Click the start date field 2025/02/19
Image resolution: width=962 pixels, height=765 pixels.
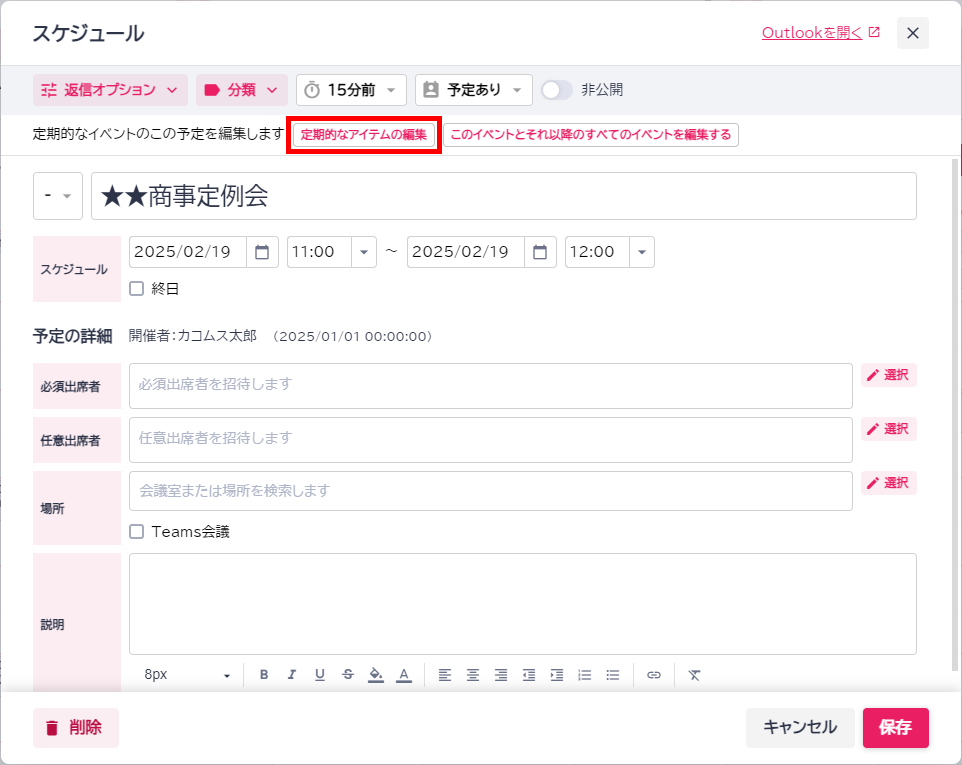pos(188,252)
